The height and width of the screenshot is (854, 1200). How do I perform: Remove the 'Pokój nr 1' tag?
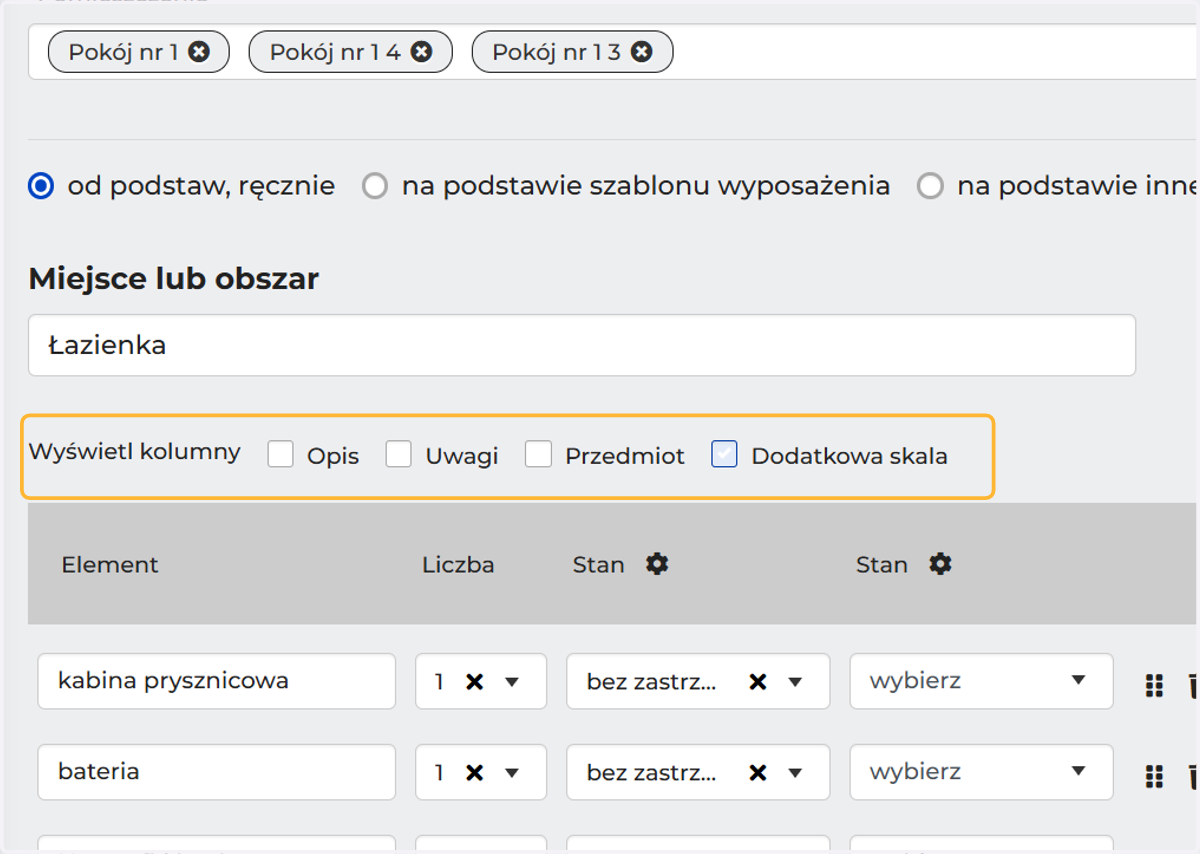pyautogui.click(x=199, y=52)
